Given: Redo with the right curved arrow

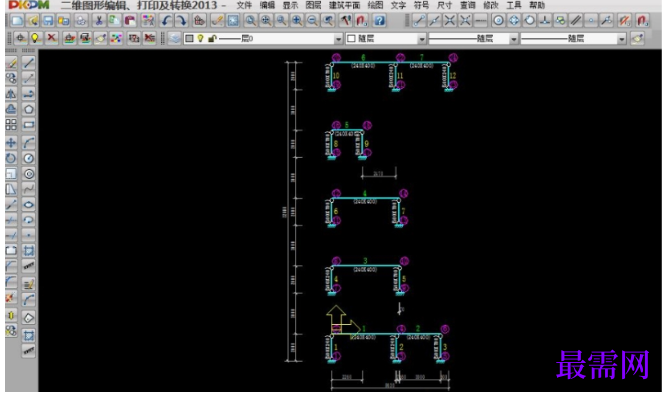Looking at the screenshot, I should click(181, 20).
